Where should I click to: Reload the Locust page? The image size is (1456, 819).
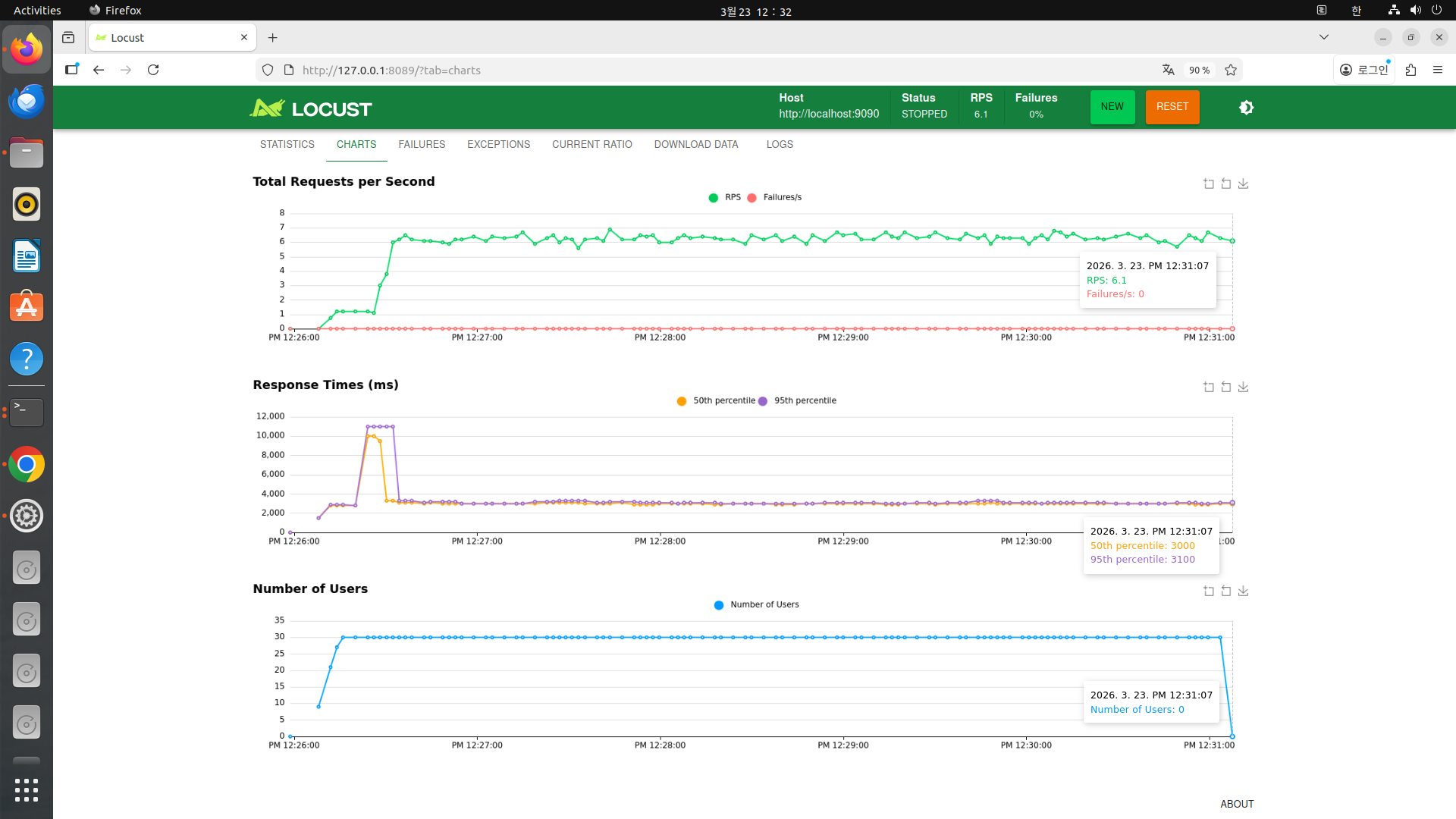coord(153,70)
